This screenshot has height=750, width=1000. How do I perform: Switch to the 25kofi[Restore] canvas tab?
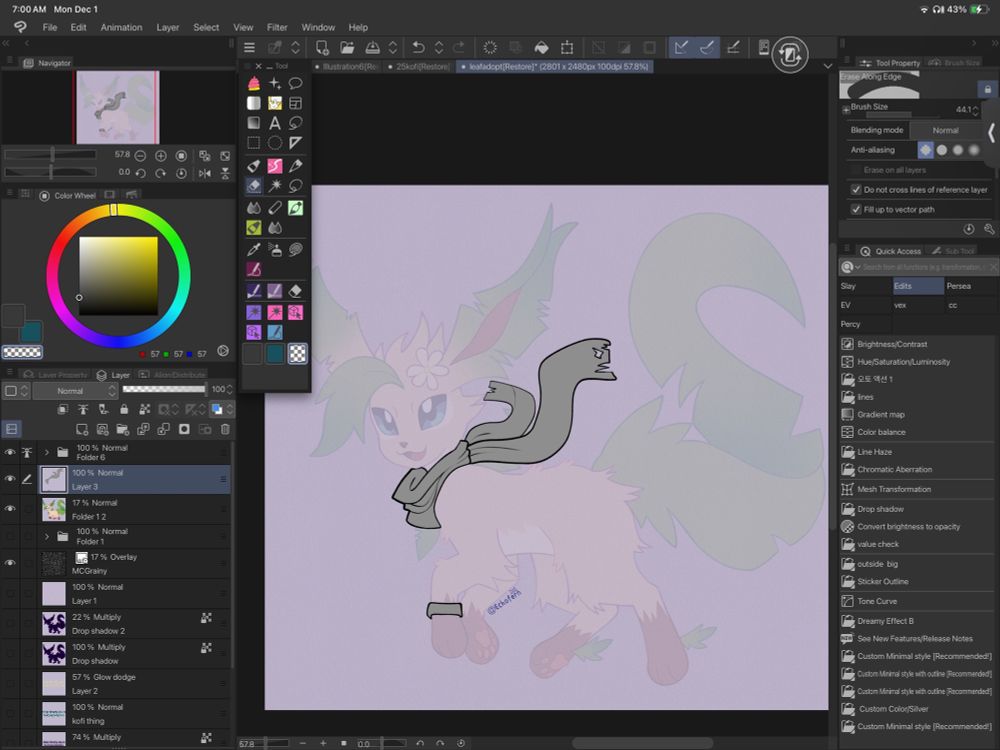click(419, 66)
